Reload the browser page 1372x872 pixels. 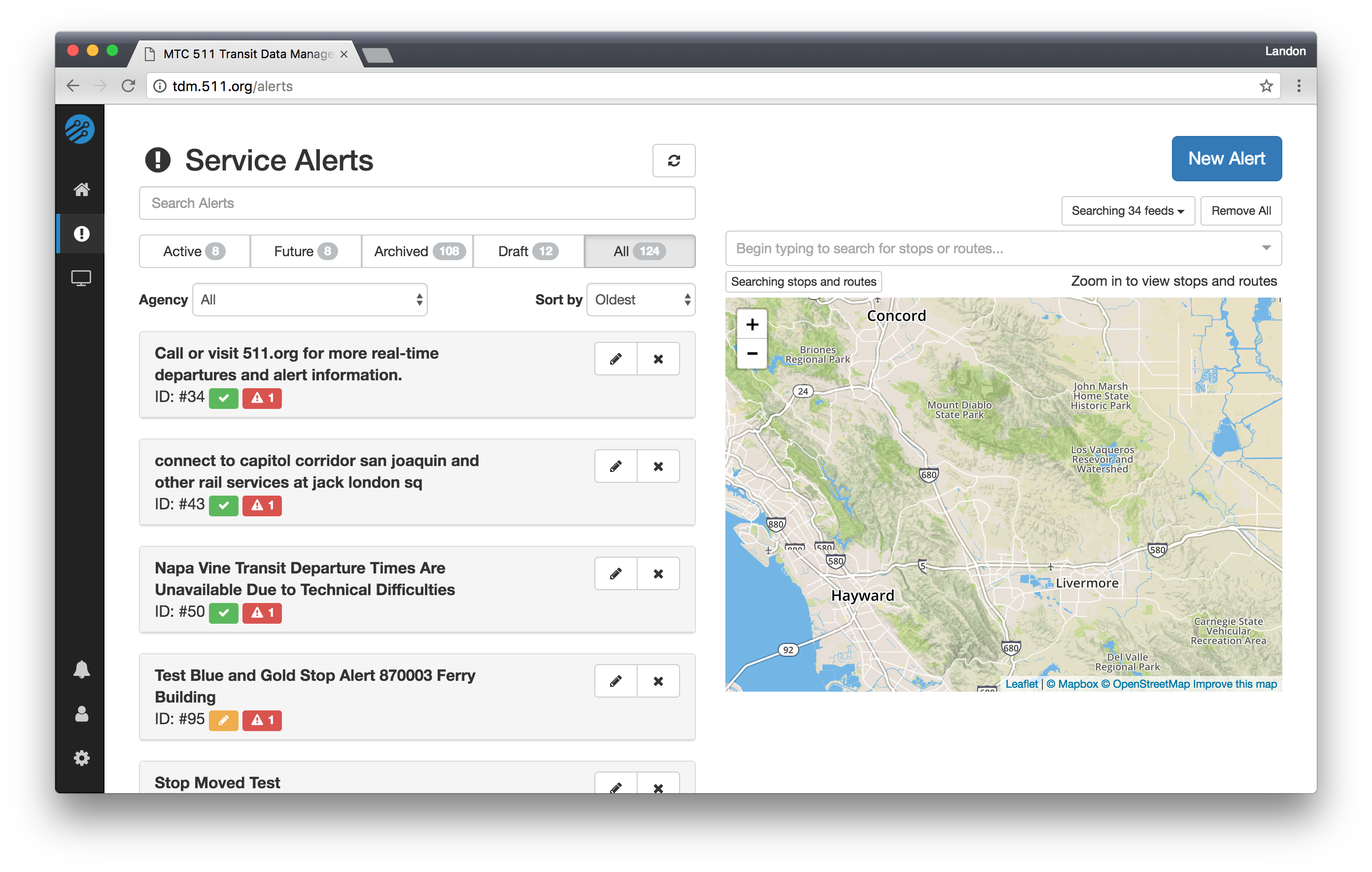(x=129, y=86)
